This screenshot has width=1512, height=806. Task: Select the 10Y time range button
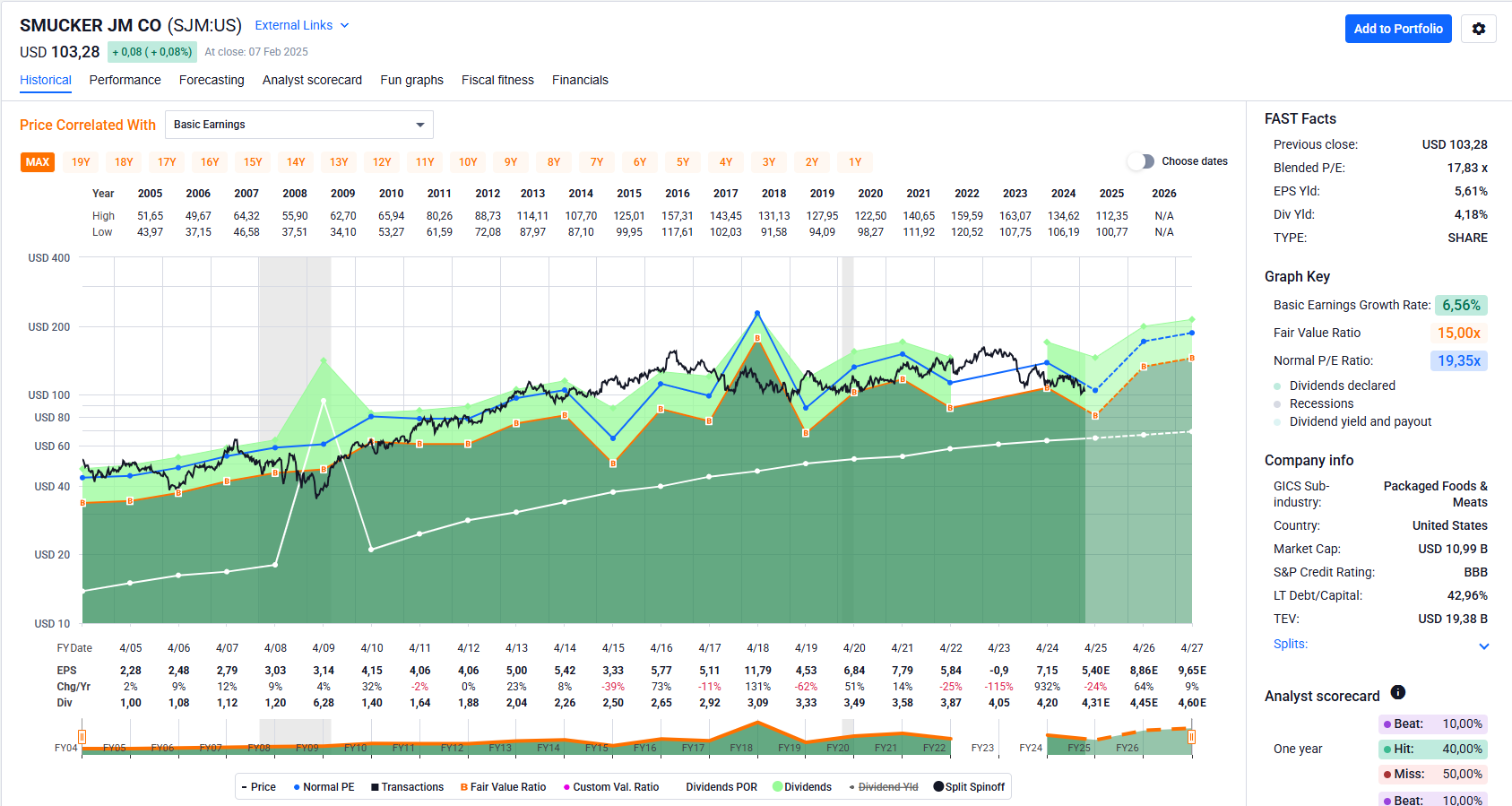(x=468, y=162)
